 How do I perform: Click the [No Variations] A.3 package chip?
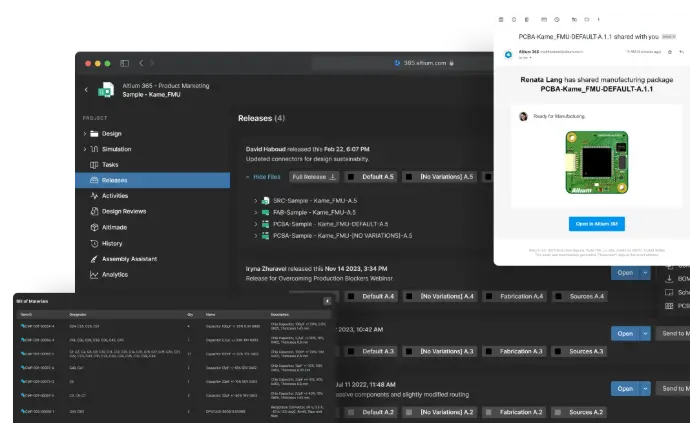(439, 352)
